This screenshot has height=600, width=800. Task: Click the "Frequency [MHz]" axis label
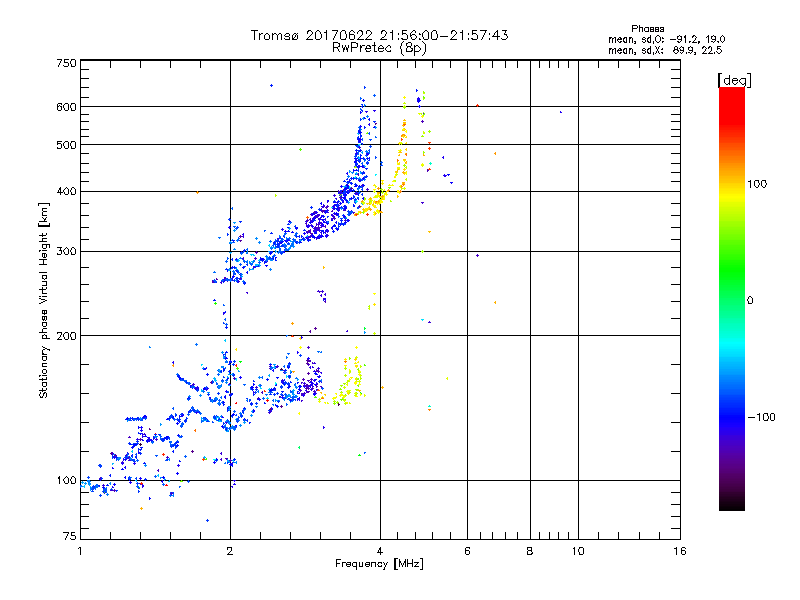[x=379, y=564]
